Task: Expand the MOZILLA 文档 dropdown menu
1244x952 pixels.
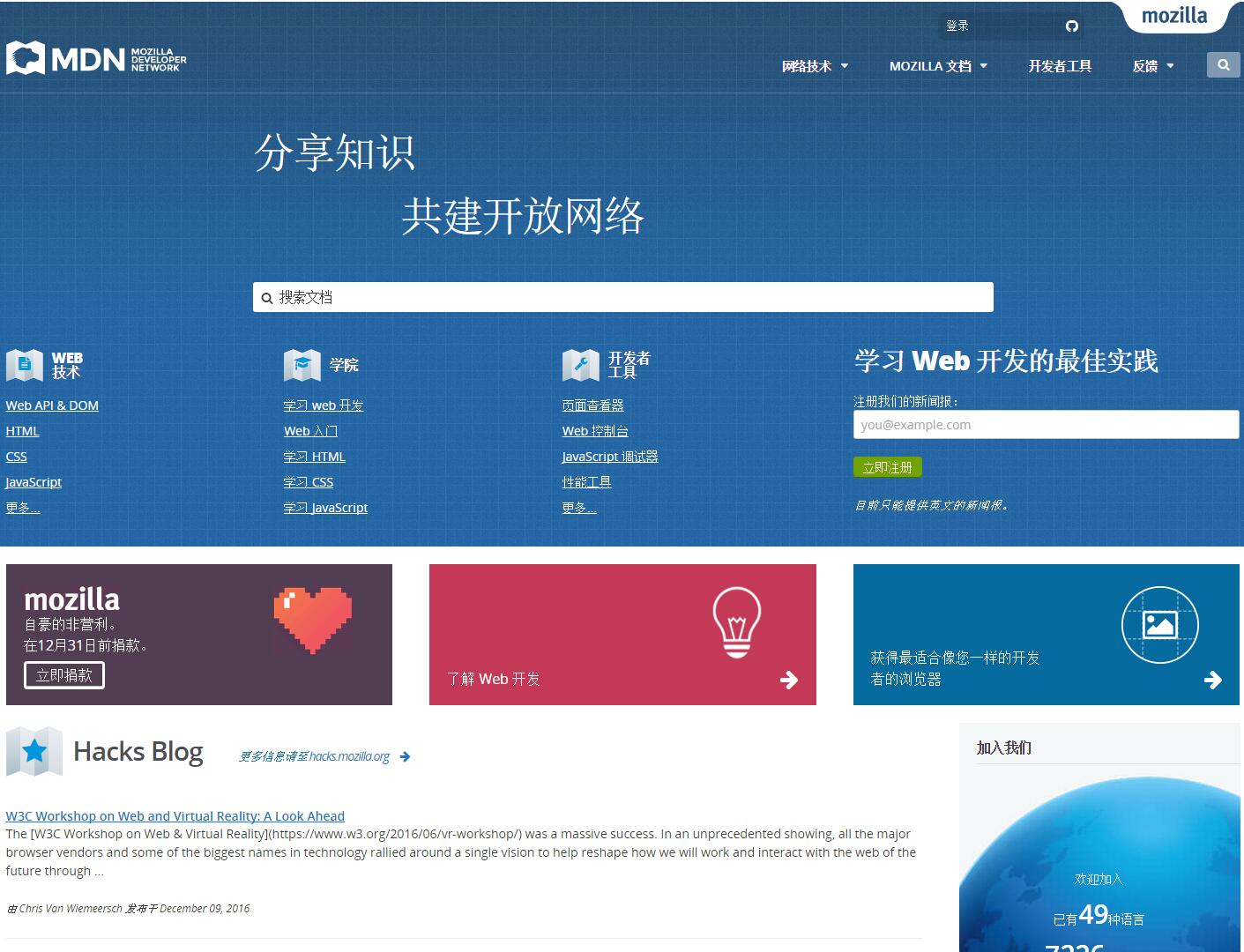Action: (x=939, y=66)
